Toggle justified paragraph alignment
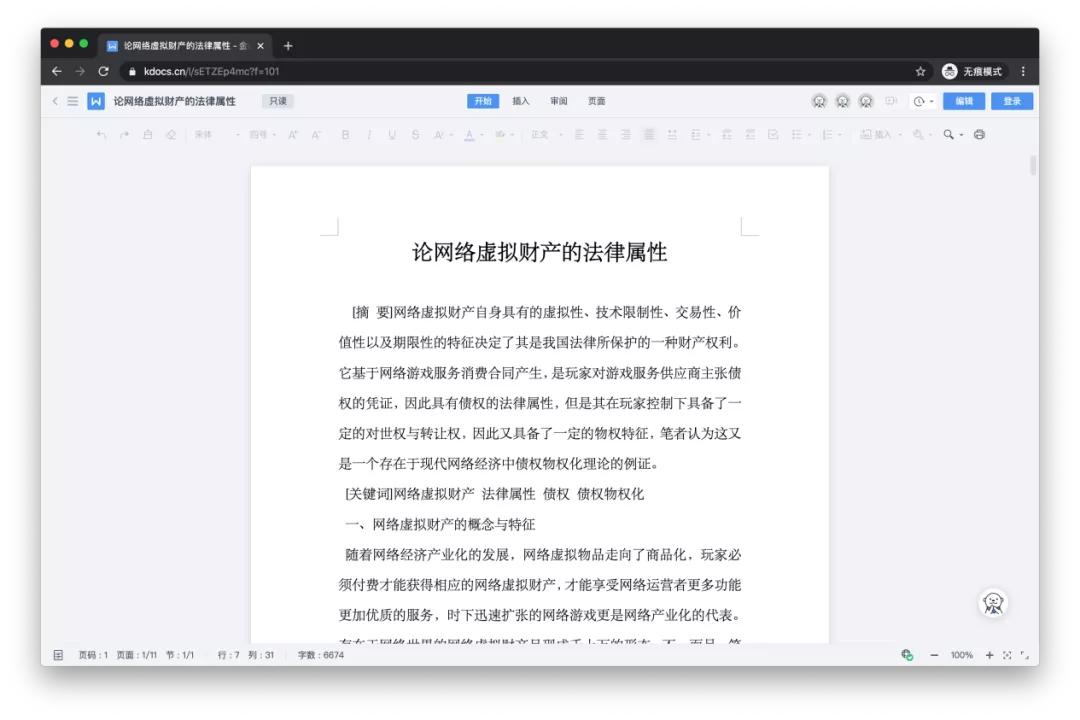 coord(646,136)
